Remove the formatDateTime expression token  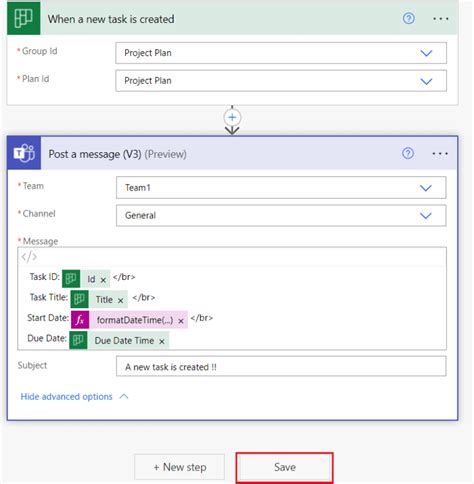(x=181, y=321)
